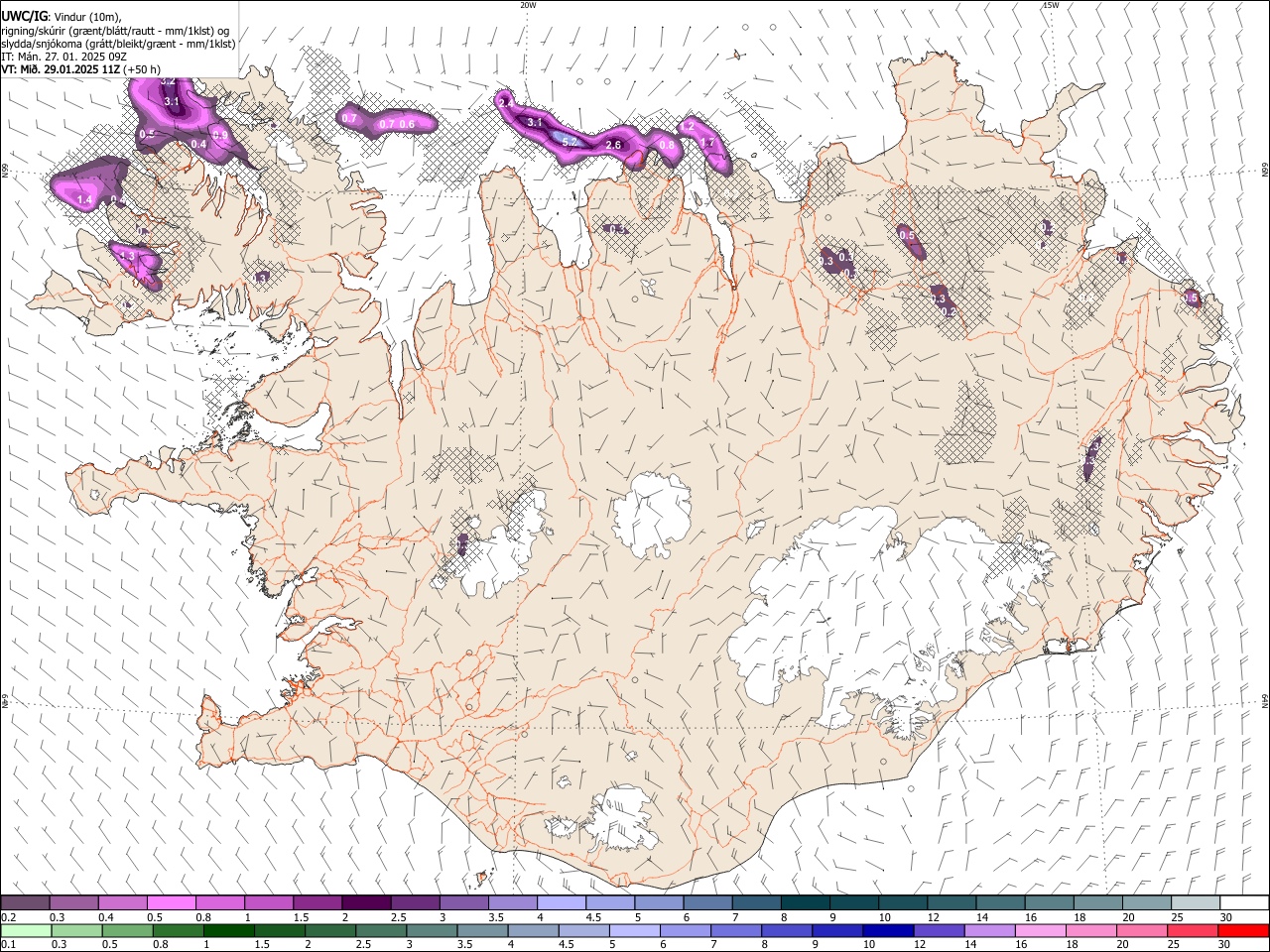The height and width of the screenshot is (952, 1270).
Task: Select lower-row gray-green swatch between 3 and 3.5
Action: 432,931
